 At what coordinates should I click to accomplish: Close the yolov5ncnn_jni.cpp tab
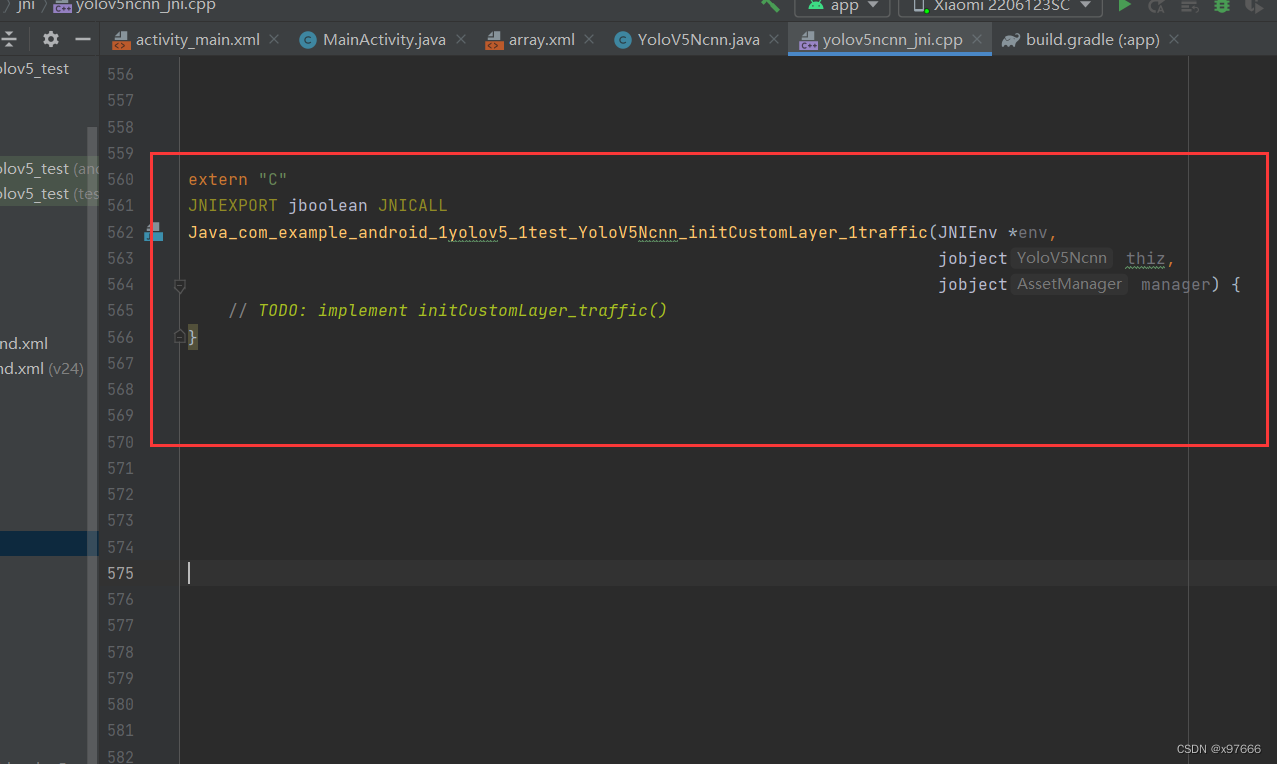pos(977,40)
